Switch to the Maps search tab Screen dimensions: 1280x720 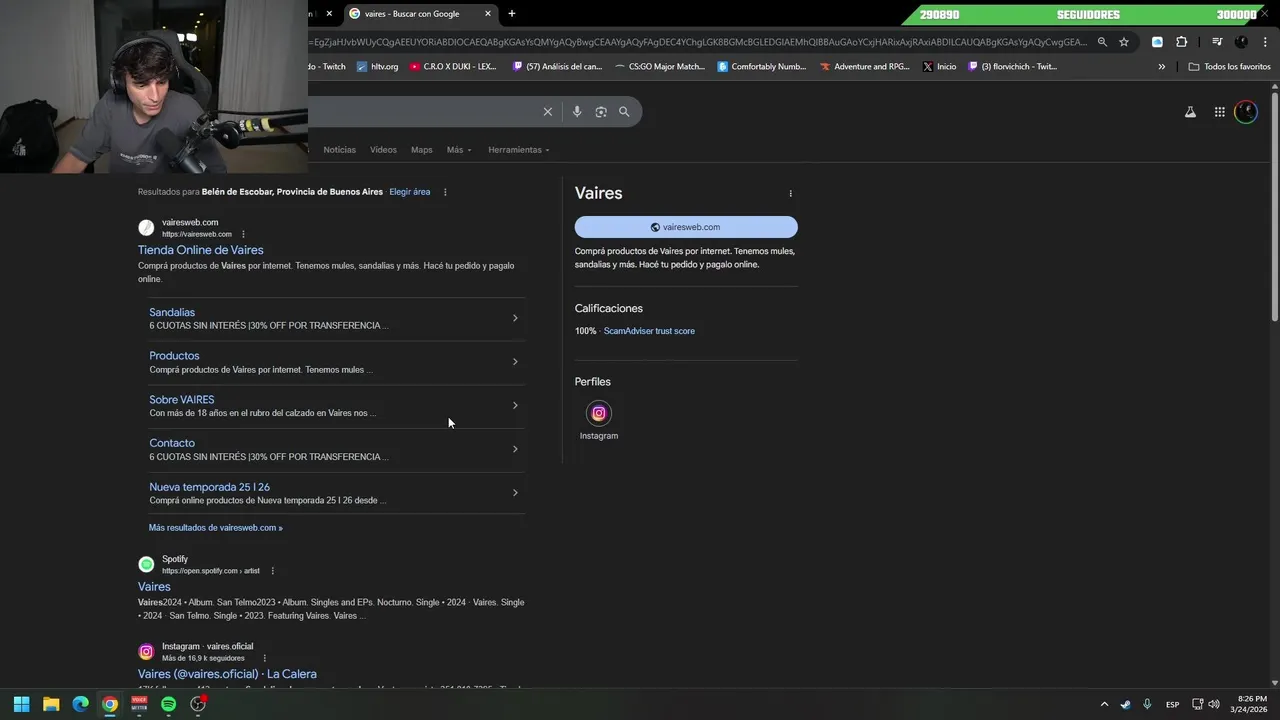point(422,150)
